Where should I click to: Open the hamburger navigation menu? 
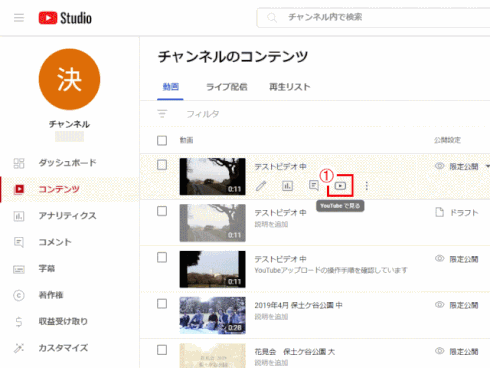tap(19, 18)
